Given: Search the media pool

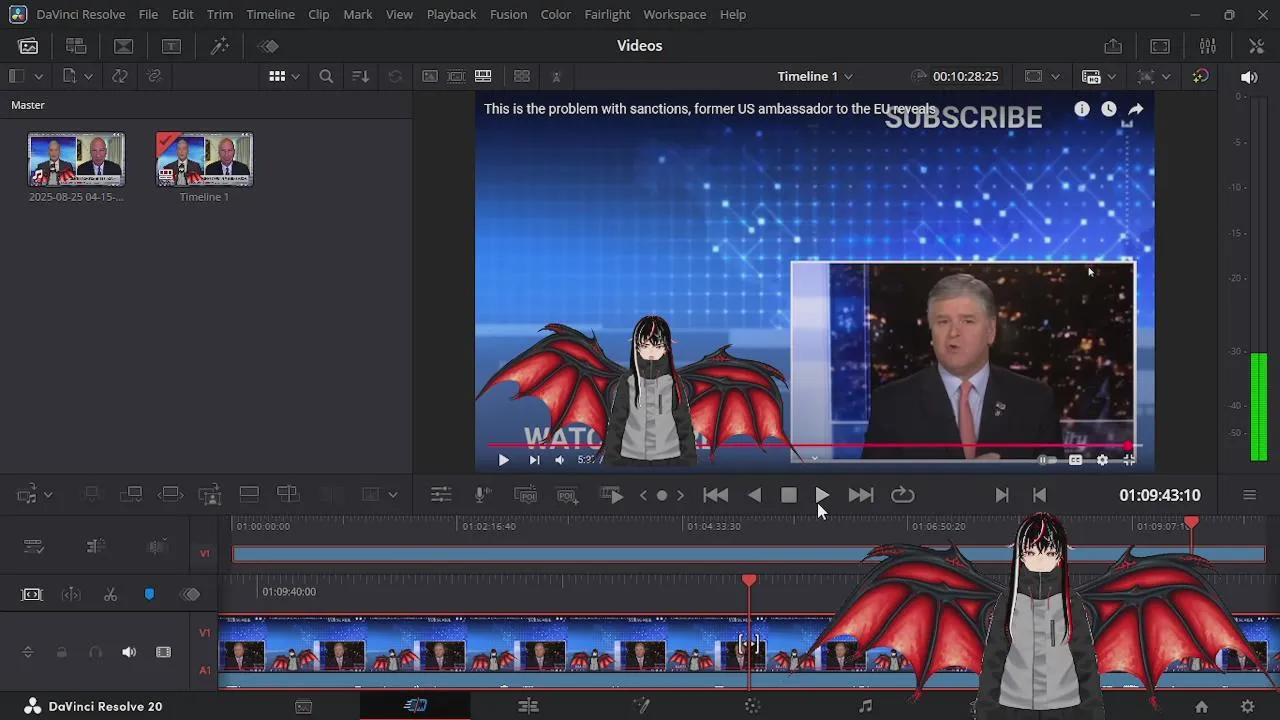Looking at the screenshot, I should tap(326, 76).
